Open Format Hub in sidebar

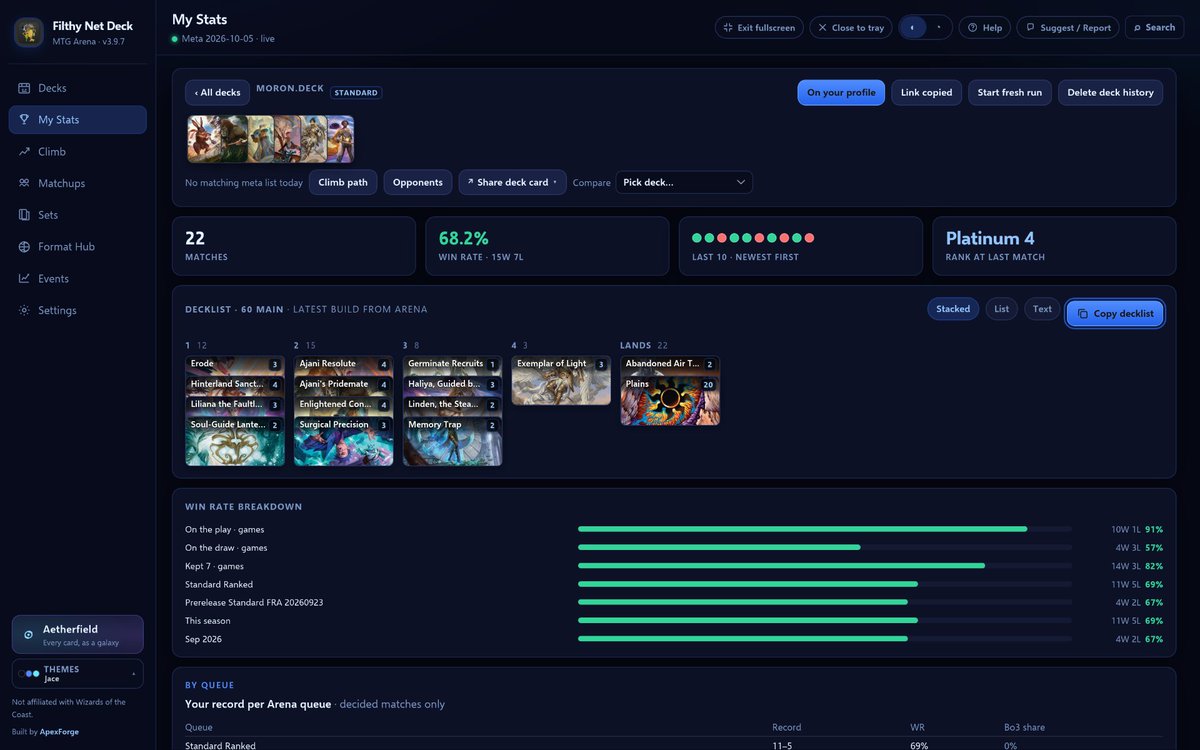pos(77,247)
